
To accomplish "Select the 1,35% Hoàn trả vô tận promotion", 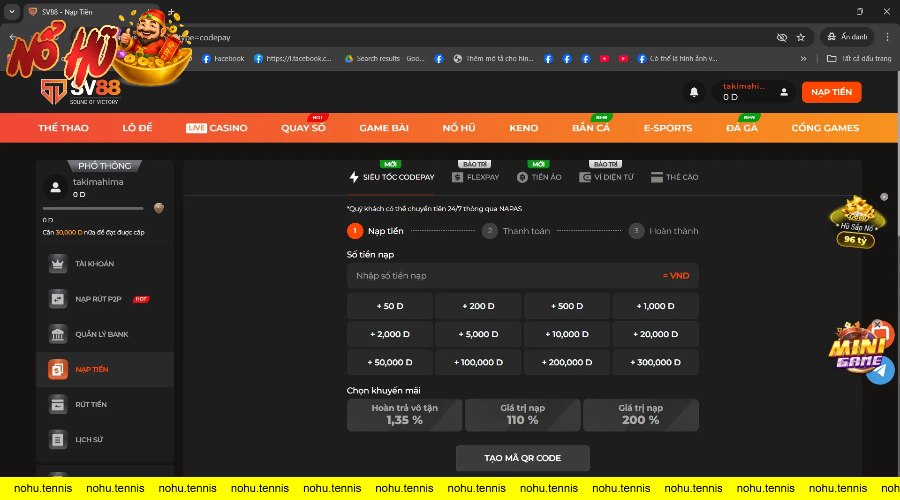I will pyautogui.click(x=404, y=414).
